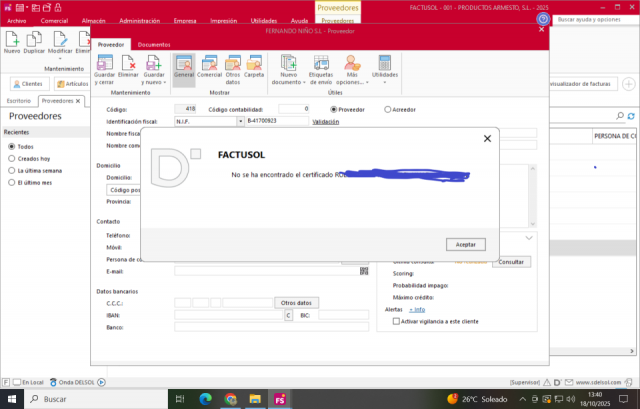The image size is (640, 409).
Task: Open the Más opciones icon
Action: tap(352, 63)
